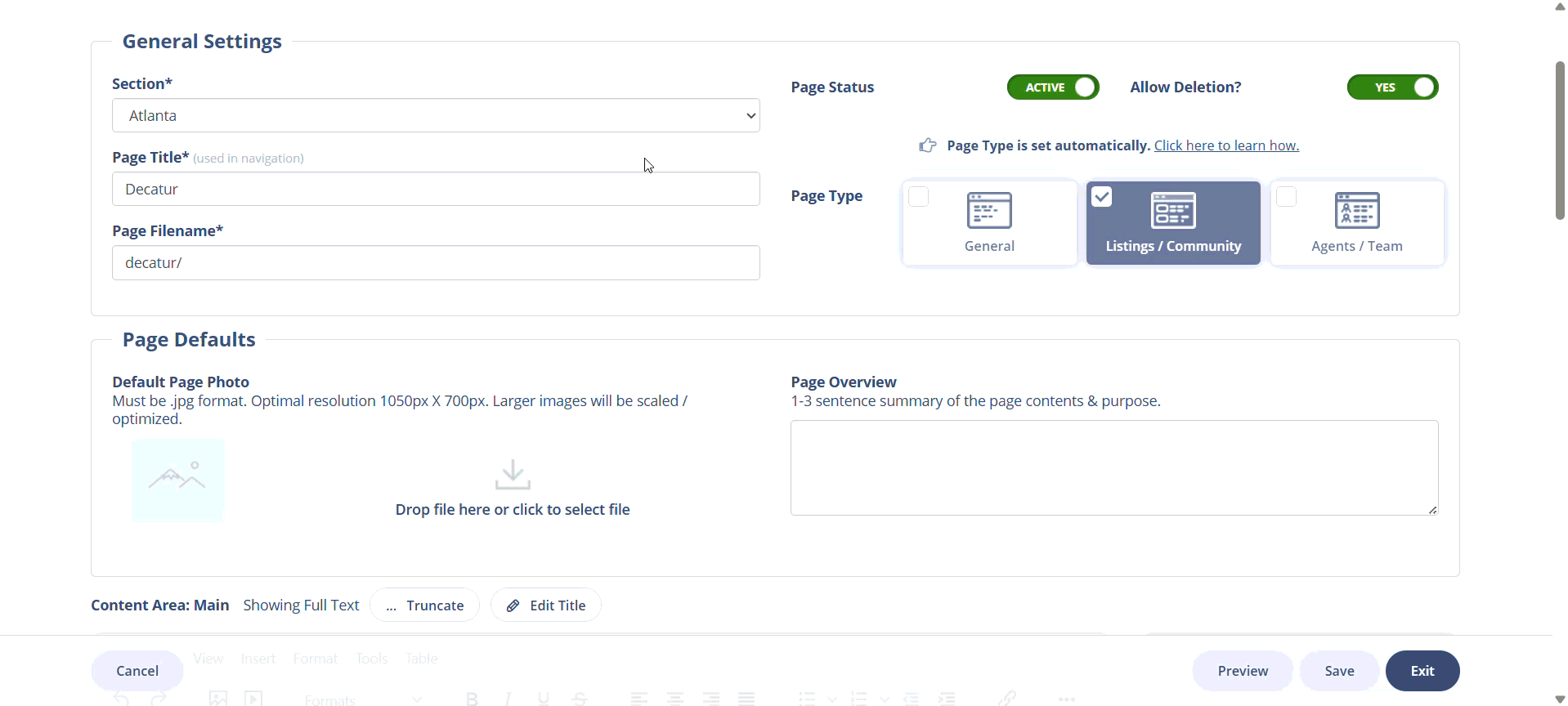Open the Section dropdown showing Atlanta

coord(436,115)
